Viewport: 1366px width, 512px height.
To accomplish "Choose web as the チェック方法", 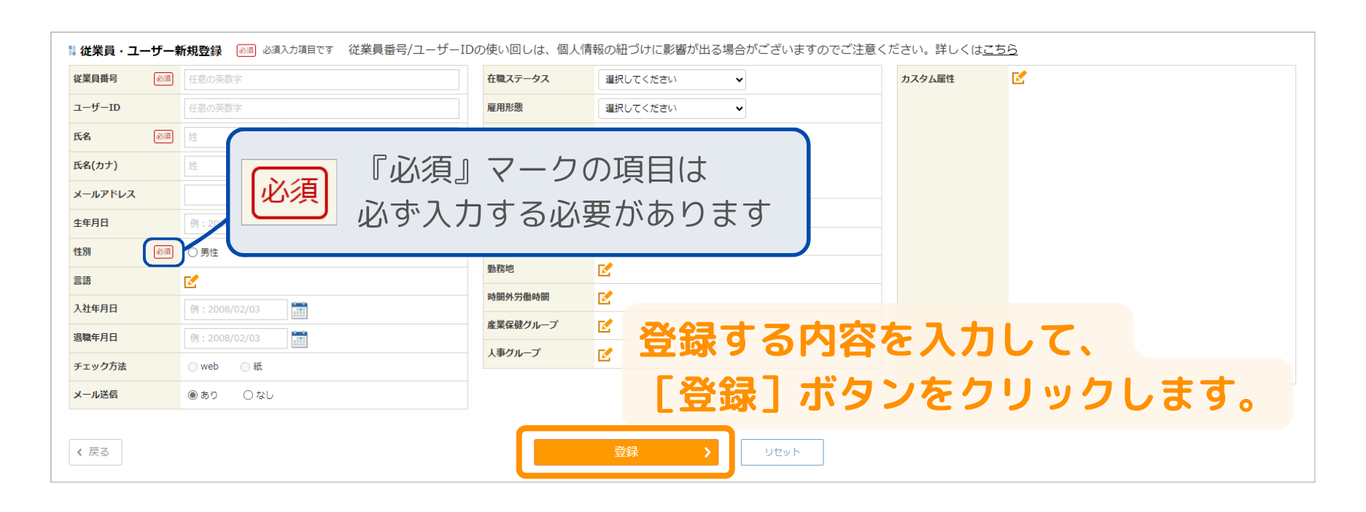I will coord(193,367).
